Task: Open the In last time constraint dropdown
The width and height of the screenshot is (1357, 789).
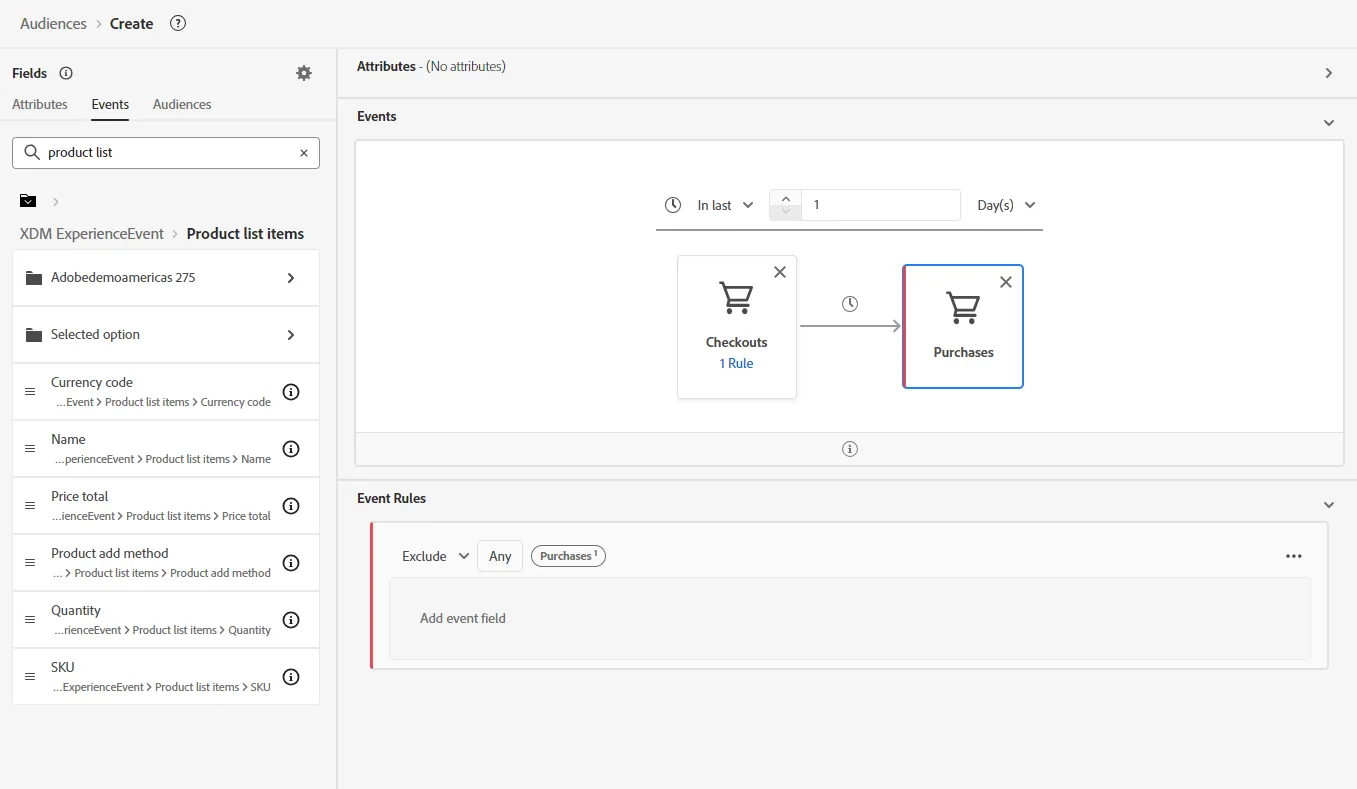Action: (725, 205)
